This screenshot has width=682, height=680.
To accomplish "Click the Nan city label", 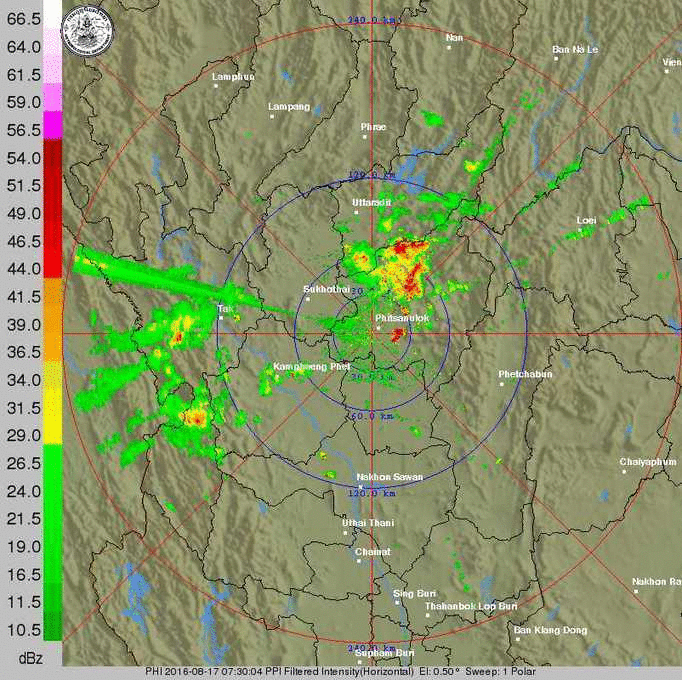I will 455,38.
